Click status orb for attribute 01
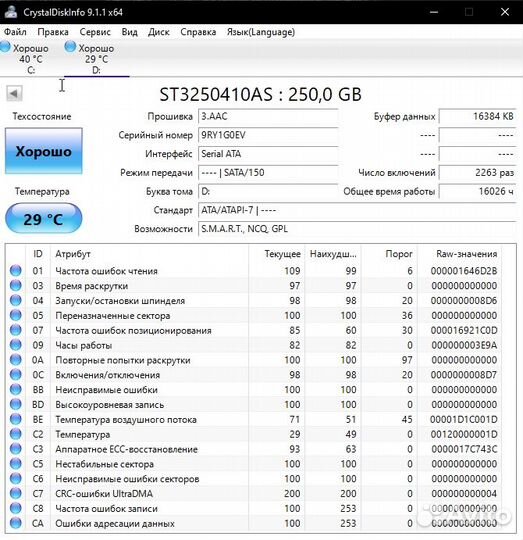Viewport: 523px width, 540px height. [15, 271]
